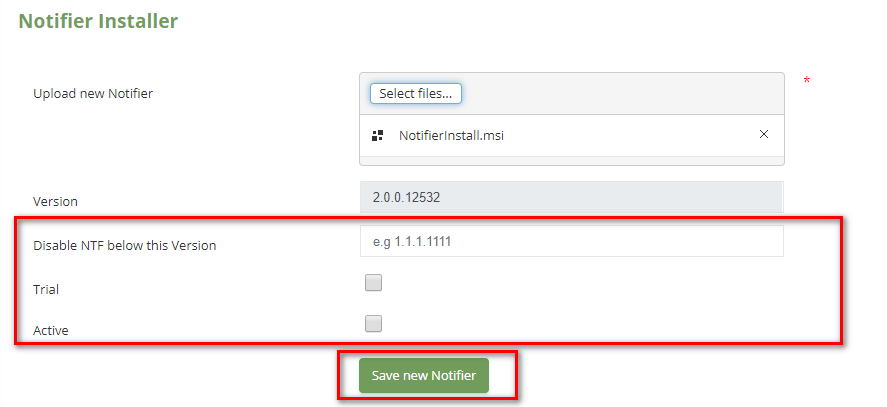Remove the NotifierInstall.msi file with X
Screen dimensions: 887x407
point(764,134)
